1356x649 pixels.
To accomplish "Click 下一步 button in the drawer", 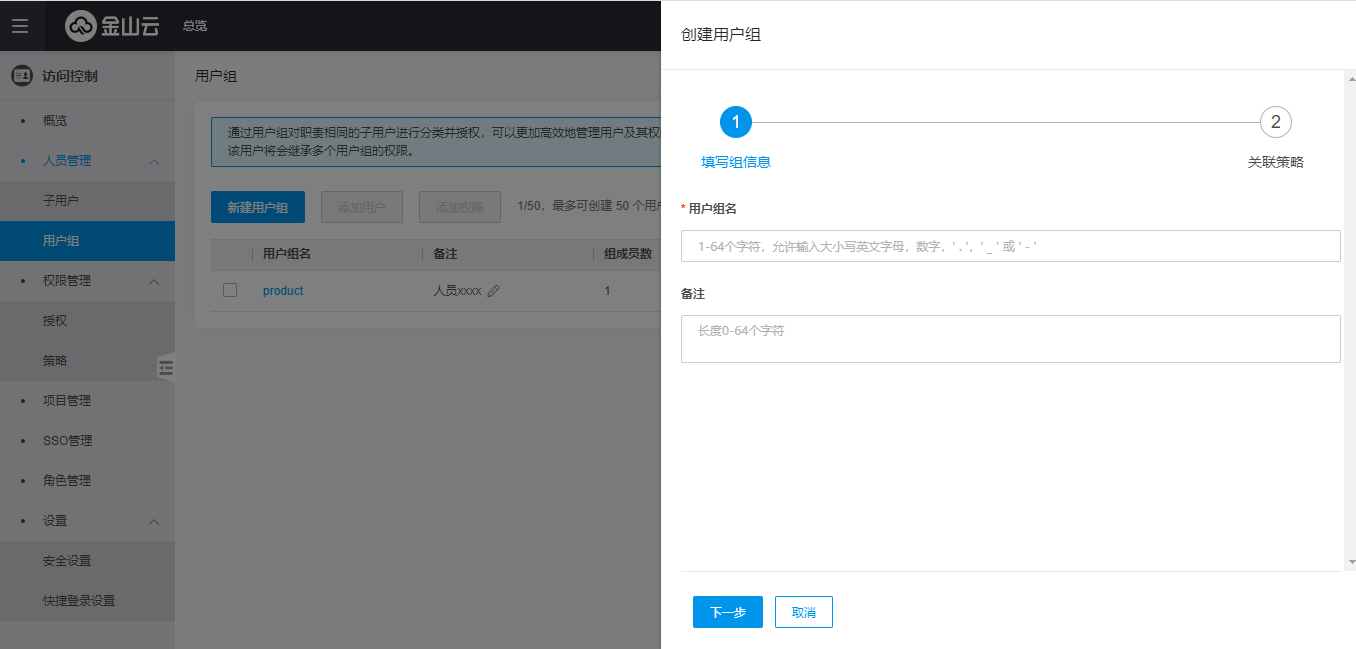I will click(728, 612).
